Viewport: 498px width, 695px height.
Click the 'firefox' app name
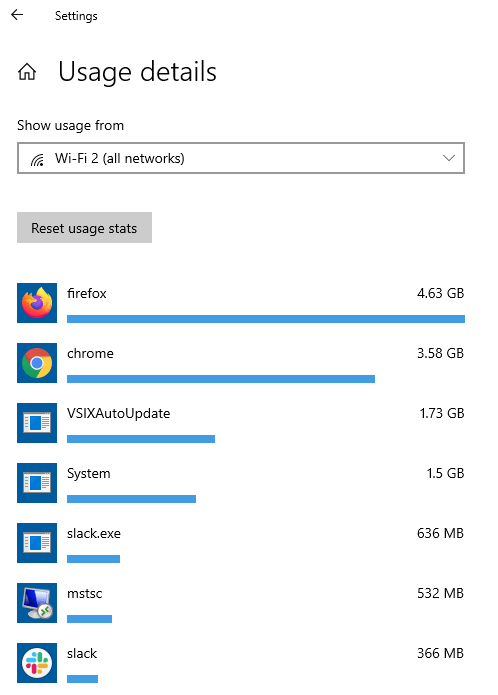(87, 293)
